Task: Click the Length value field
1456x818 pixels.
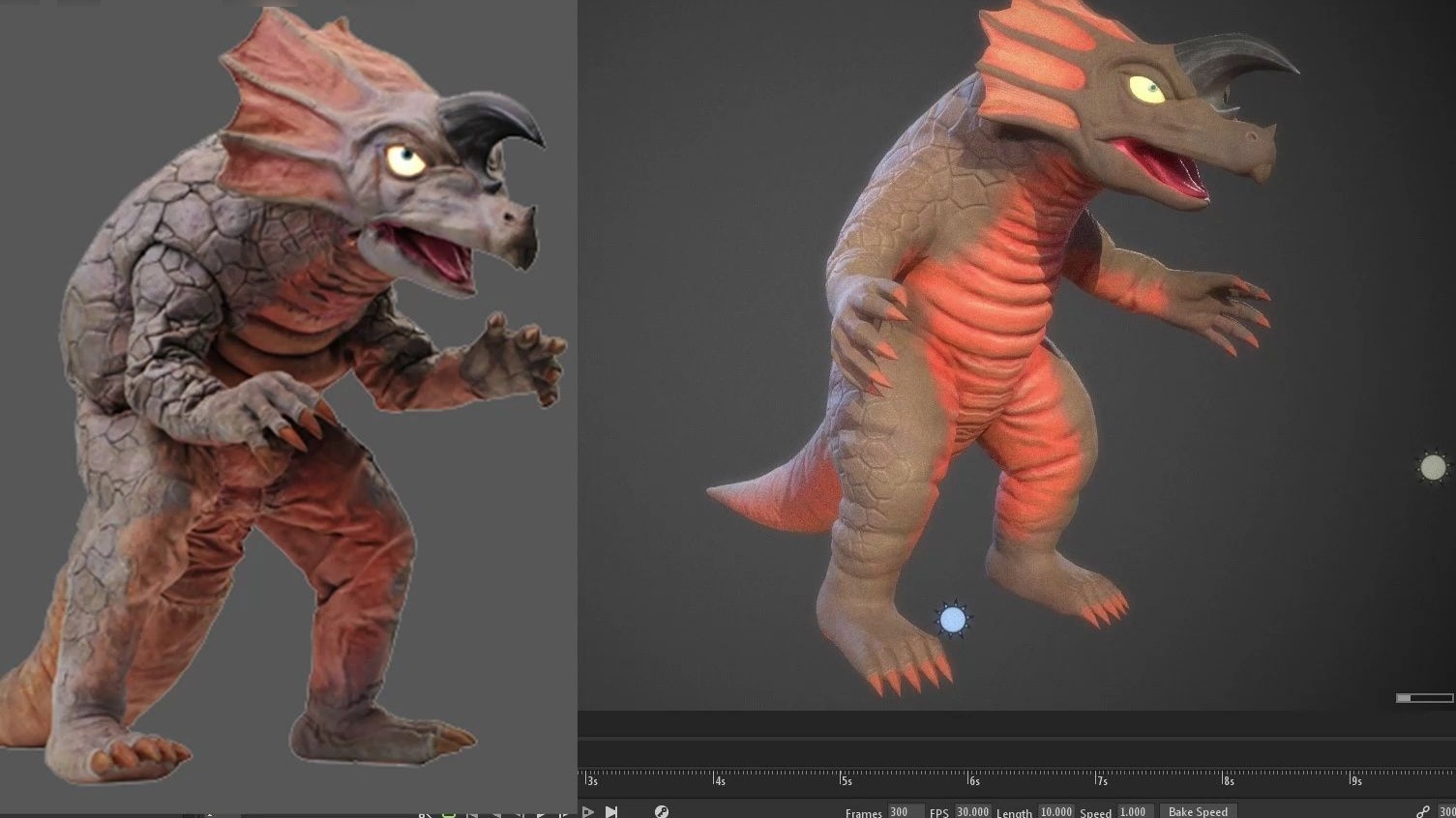Action: coord(1055,811)
